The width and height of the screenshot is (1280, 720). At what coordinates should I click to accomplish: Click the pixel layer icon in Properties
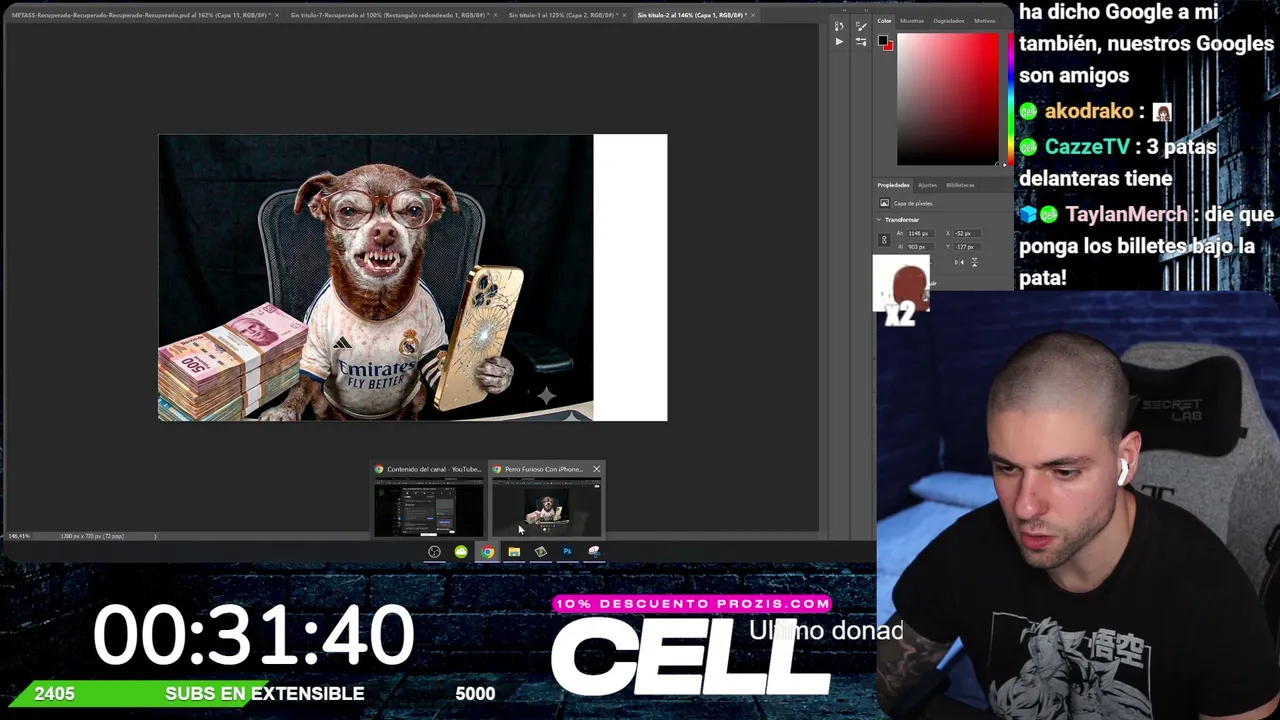(884, 203)
